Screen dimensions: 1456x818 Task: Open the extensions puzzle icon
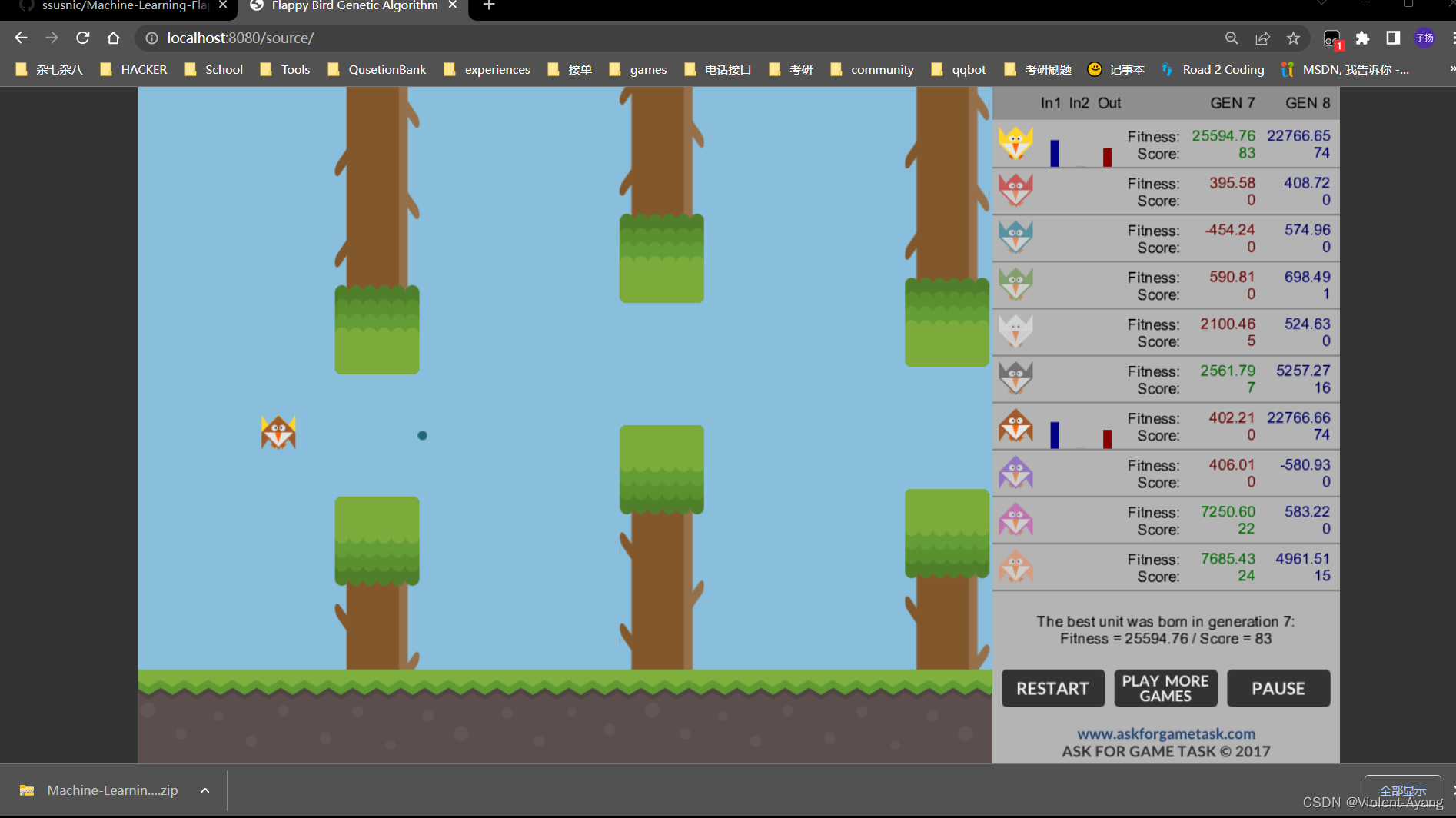[1362, 38]
